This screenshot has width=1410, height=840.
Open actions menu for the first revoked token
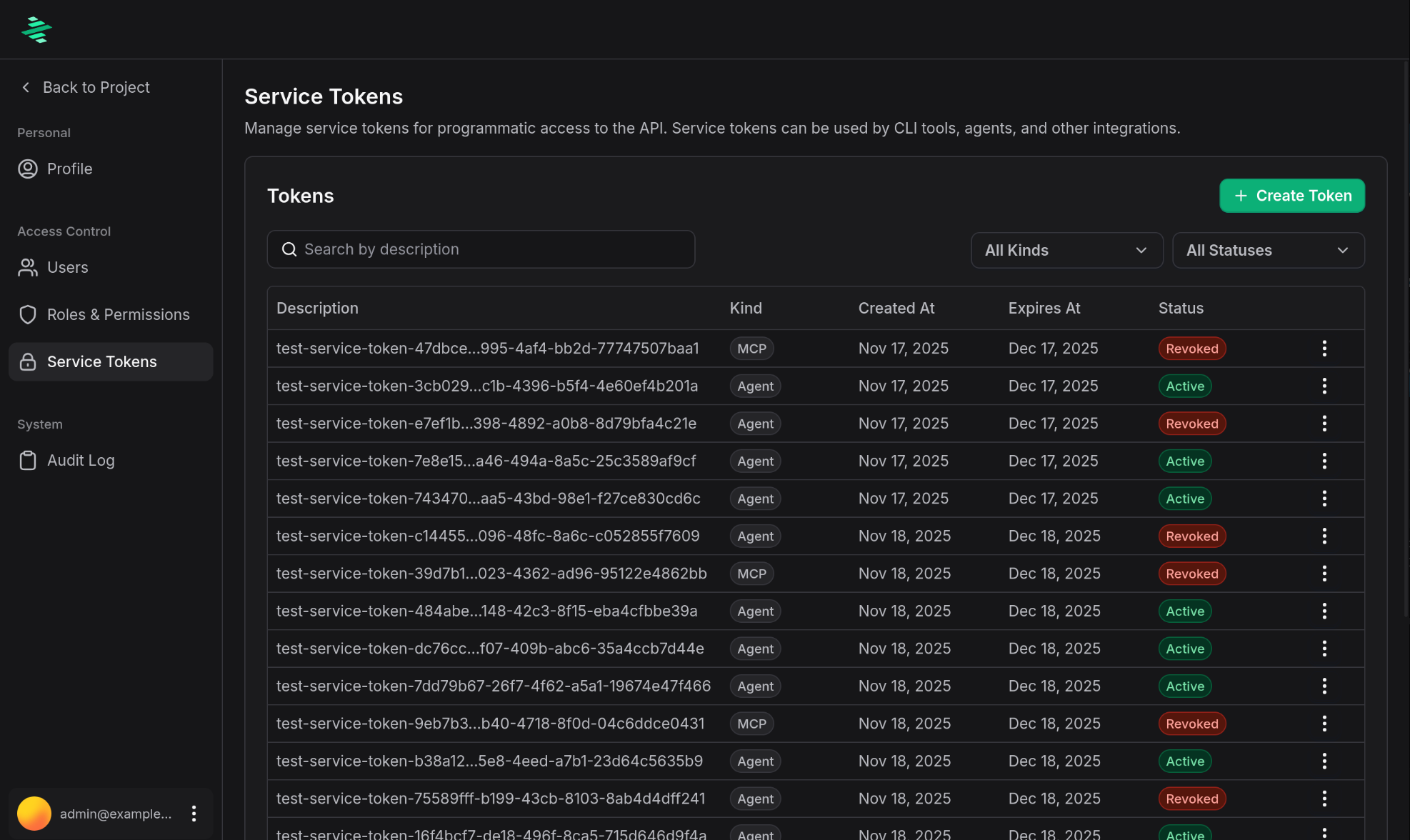(1324, 348)
